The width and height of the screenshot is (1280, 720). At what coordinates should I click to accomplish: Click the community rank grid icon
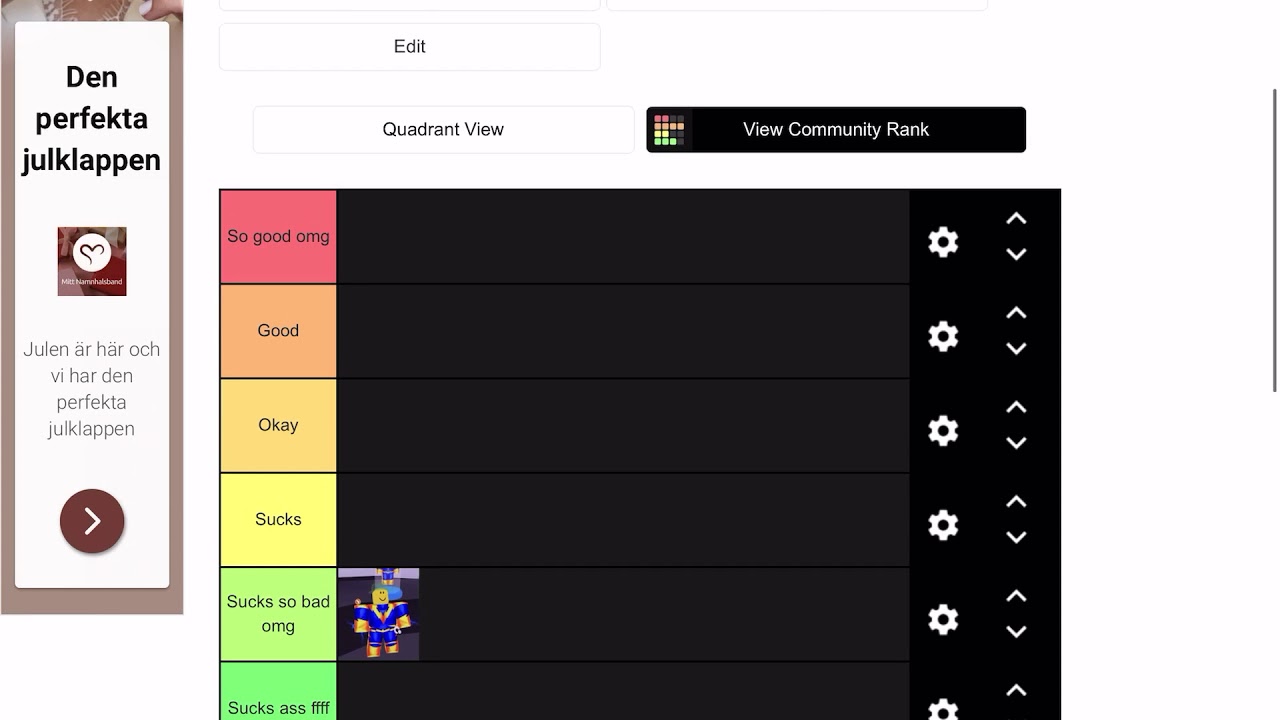coord(669,130)
